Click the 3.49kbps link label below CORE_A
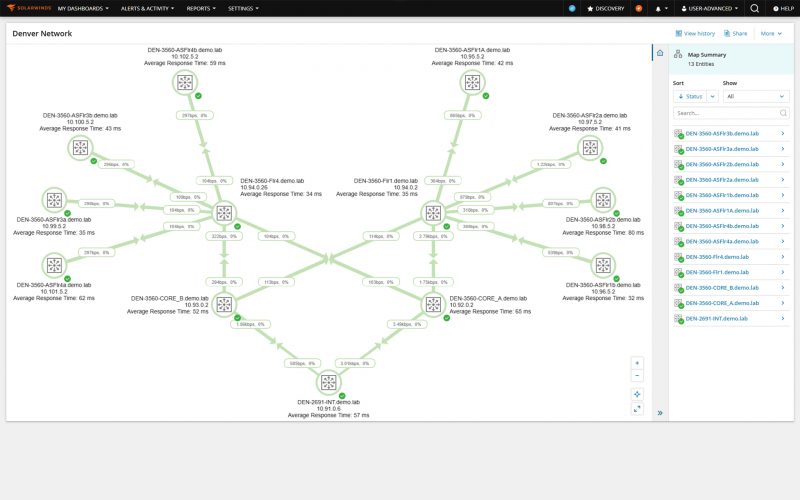 (407, 324)
